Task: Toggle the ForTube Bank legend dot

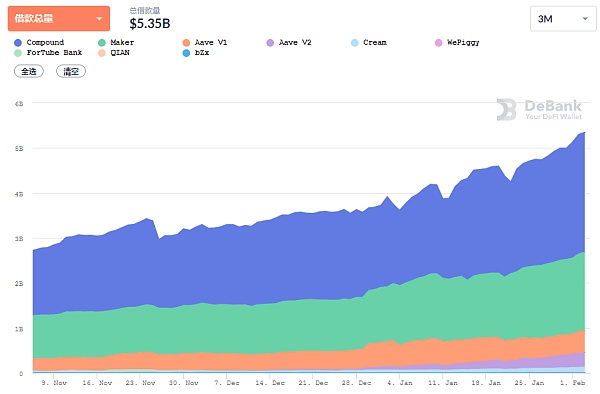Action: 18,53
